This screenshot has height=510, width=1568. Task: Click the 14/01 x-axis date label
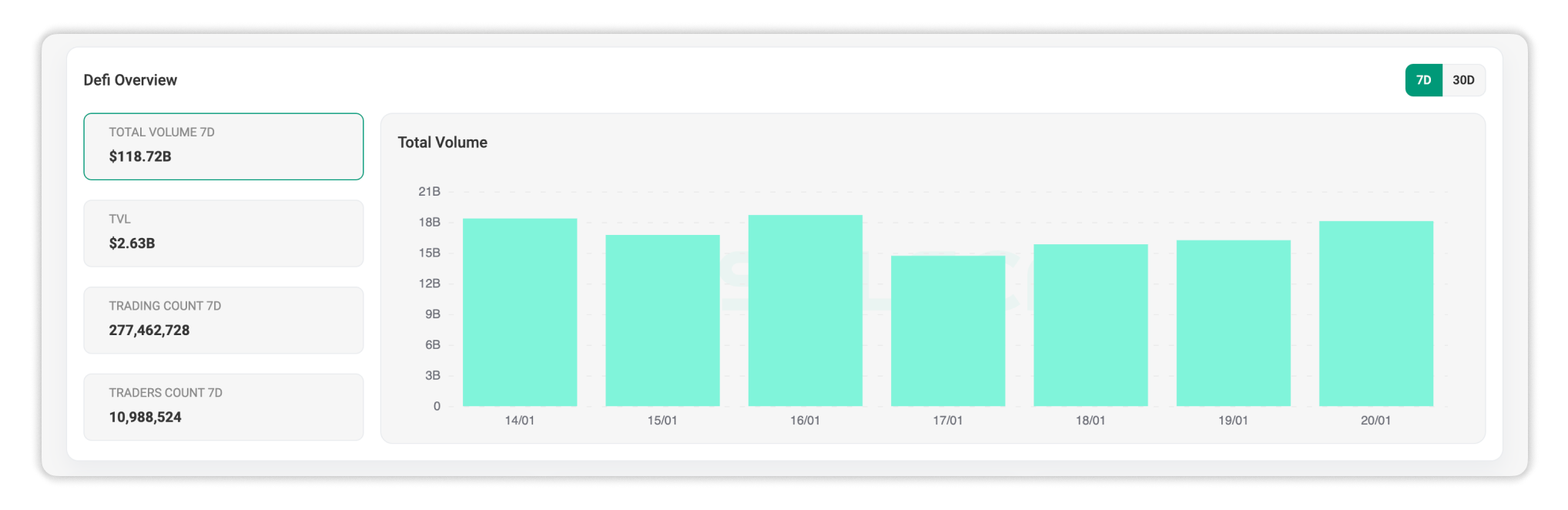(520, 421)
